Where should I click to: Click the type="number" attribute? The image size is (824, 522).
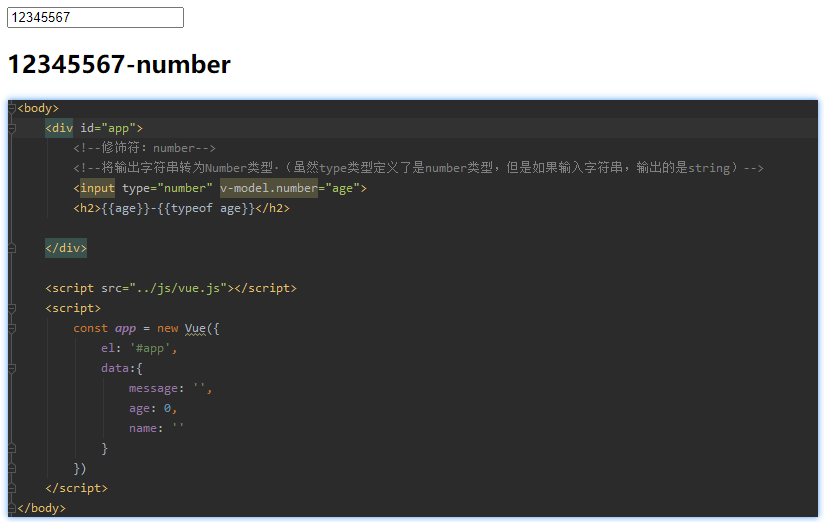[x=167, y=188]
